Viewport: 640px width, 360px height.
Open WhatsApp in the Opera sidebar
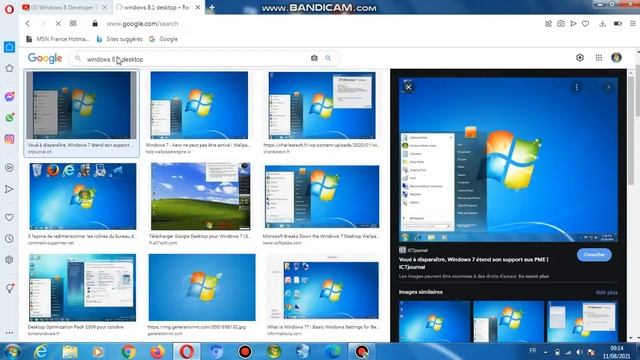(x=9, y=118)
